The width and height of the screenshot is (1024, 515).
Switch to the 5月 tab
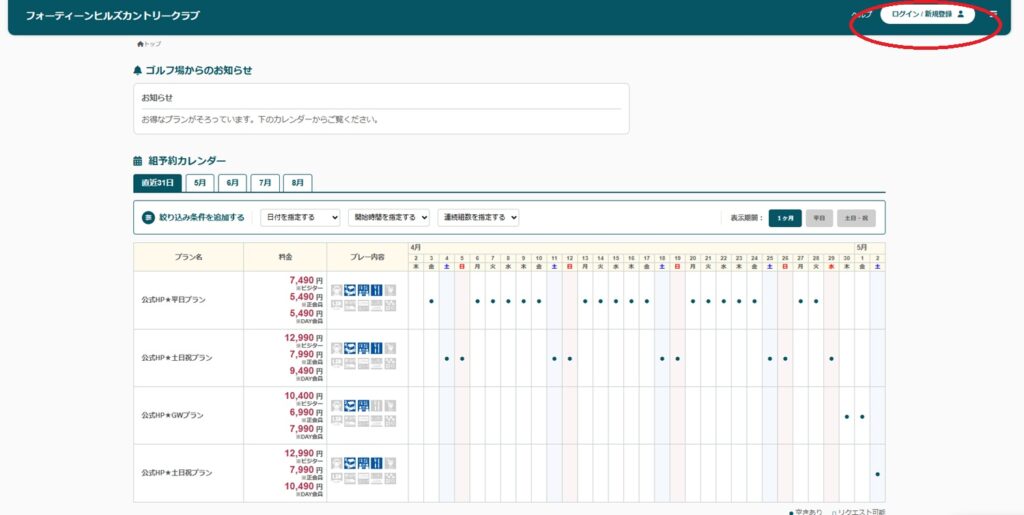pos(200,183)
